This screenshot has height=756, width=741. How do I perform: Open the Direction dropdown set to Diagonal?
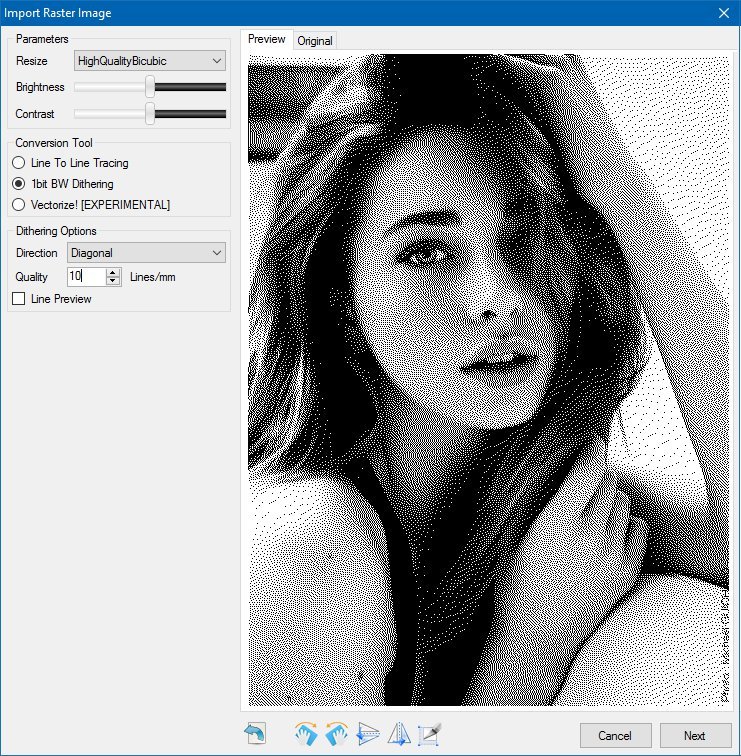pos(147,253)
